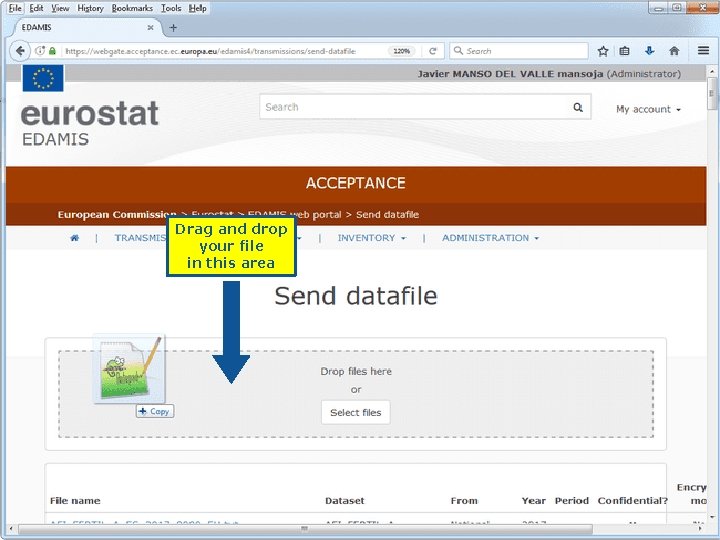Bookmark this page with the star icon
This screenshot has width=720, height=540.
[603, 51]
